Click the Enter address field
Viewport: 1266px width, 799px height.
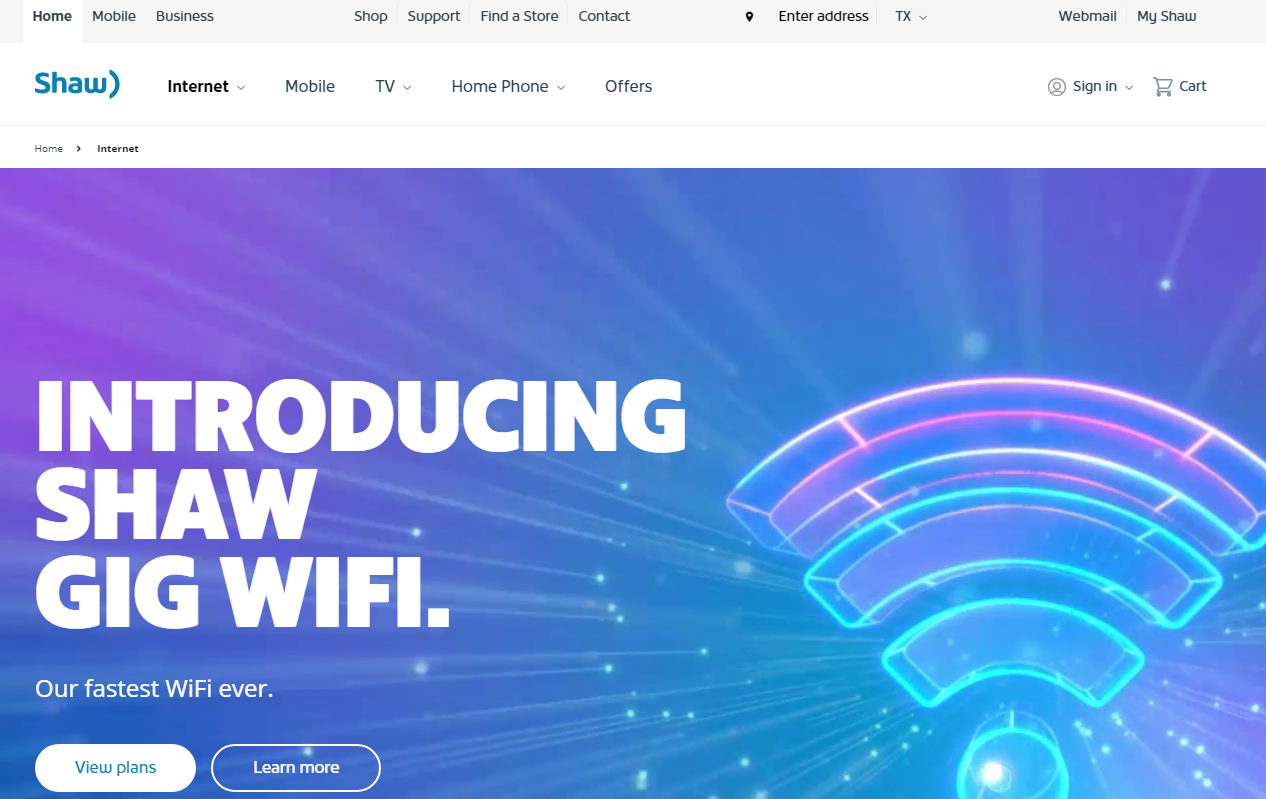click(824, 17)
